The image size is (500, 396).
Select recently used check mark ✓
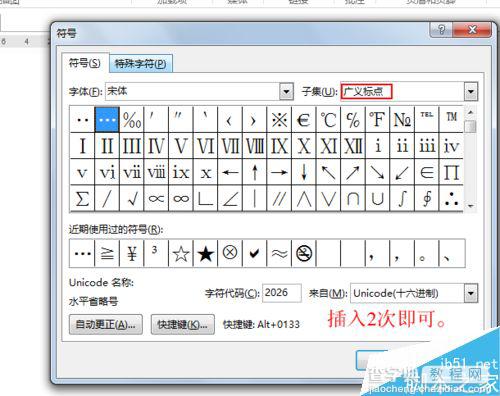[255, 253]
